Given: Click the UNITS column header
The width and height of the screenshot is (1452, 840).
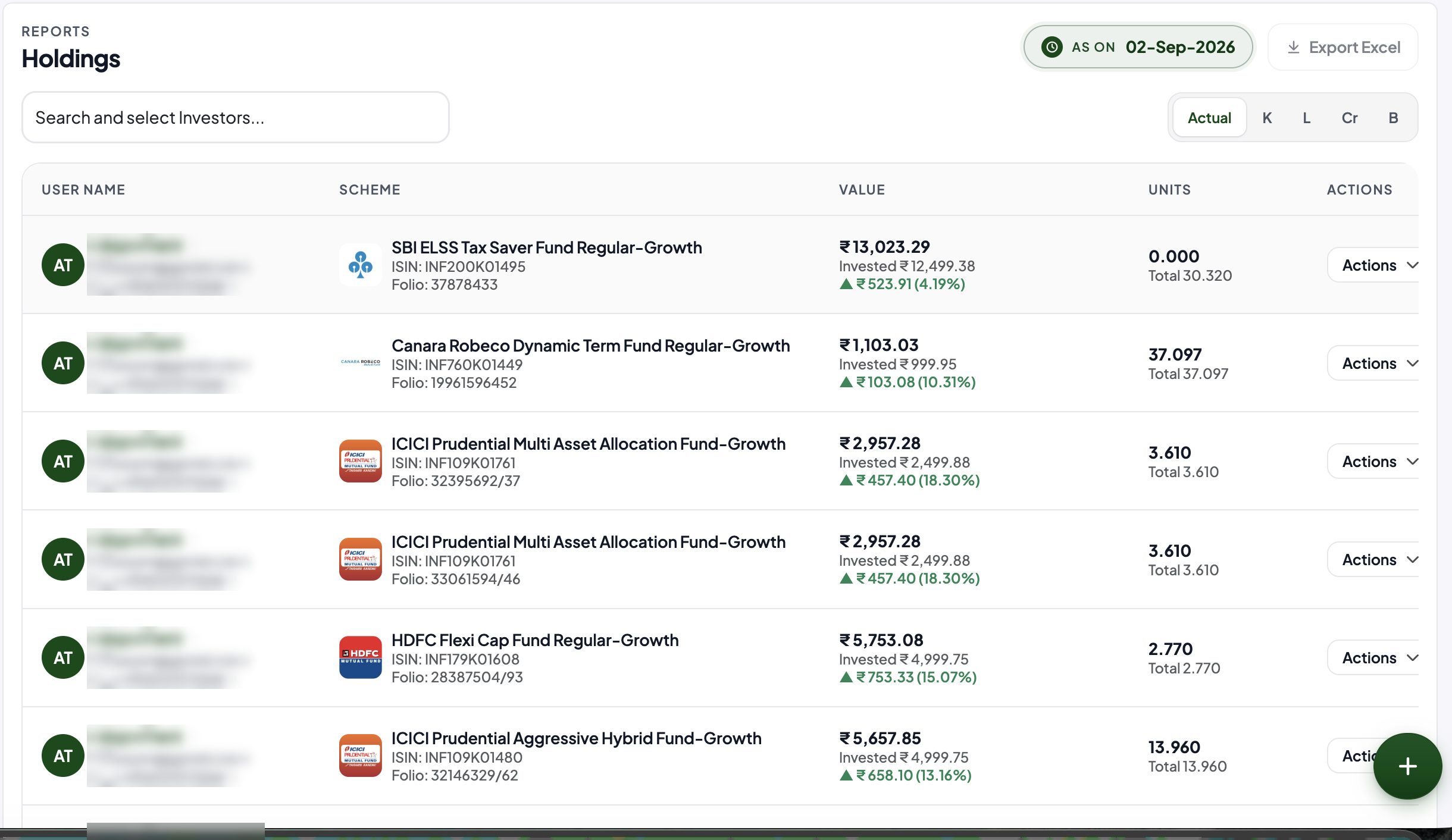Looking at the screenshot, I should coord(1169,189).
